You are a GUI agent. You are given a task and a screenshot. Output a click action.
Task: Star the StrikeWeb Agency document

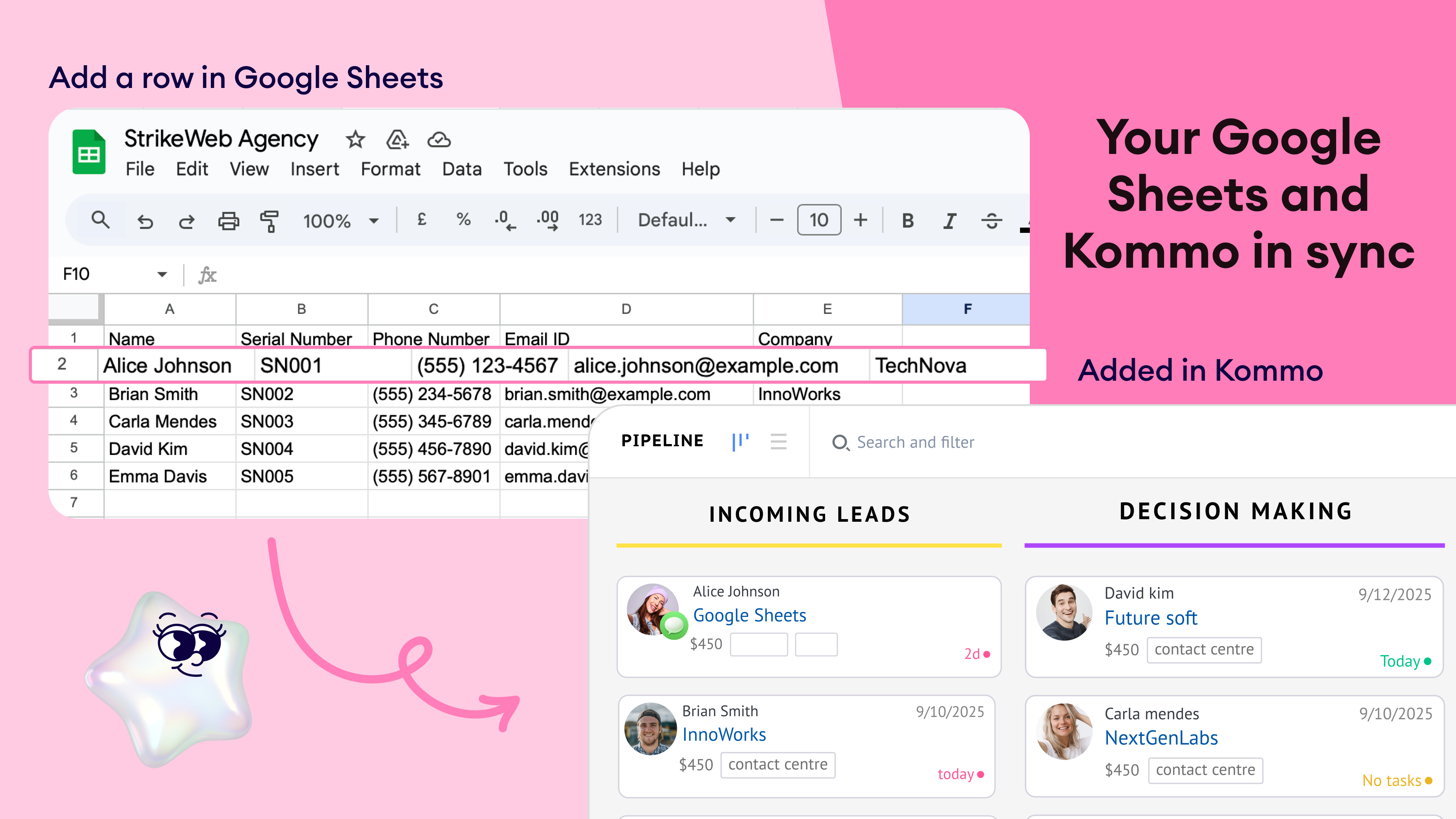tap(356, 139)
